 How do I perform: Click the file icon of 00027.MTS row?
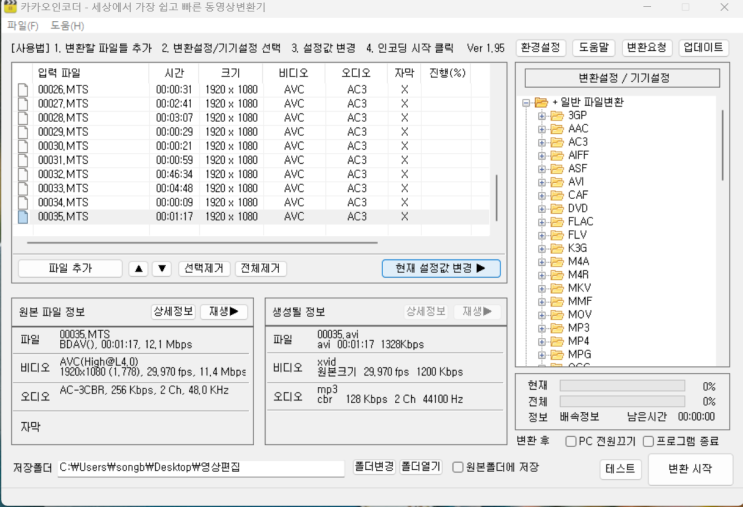coord(23,104)
